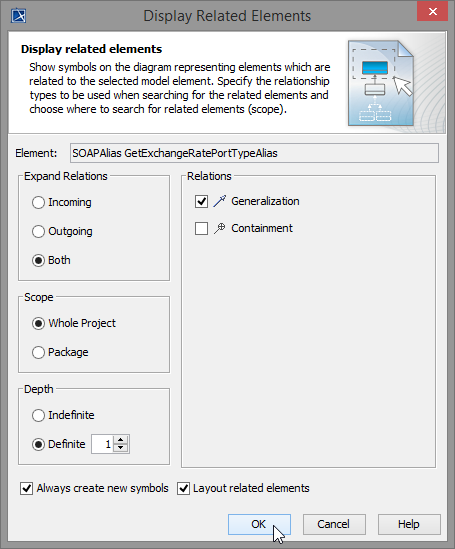Open Help for this dialog

click(x=409, y=524)
